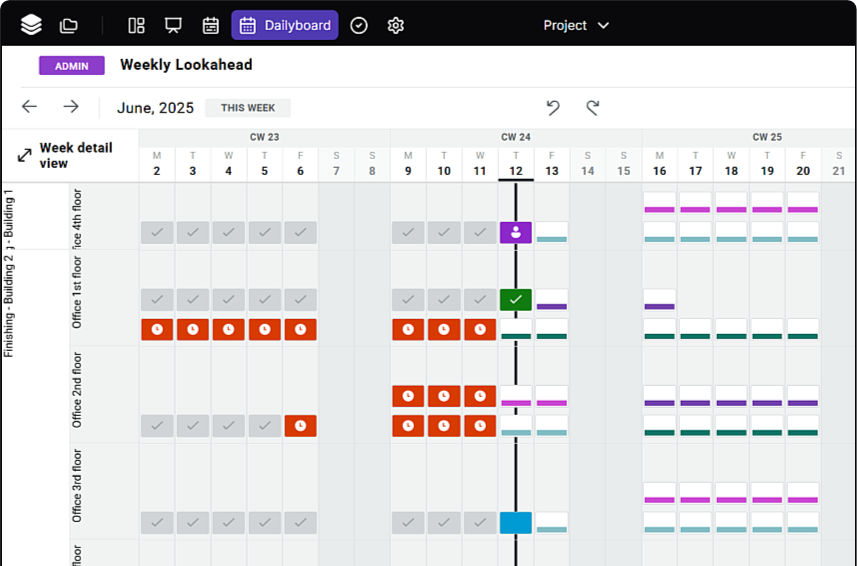Click the stacked layers logo icon

click(31, 25)
